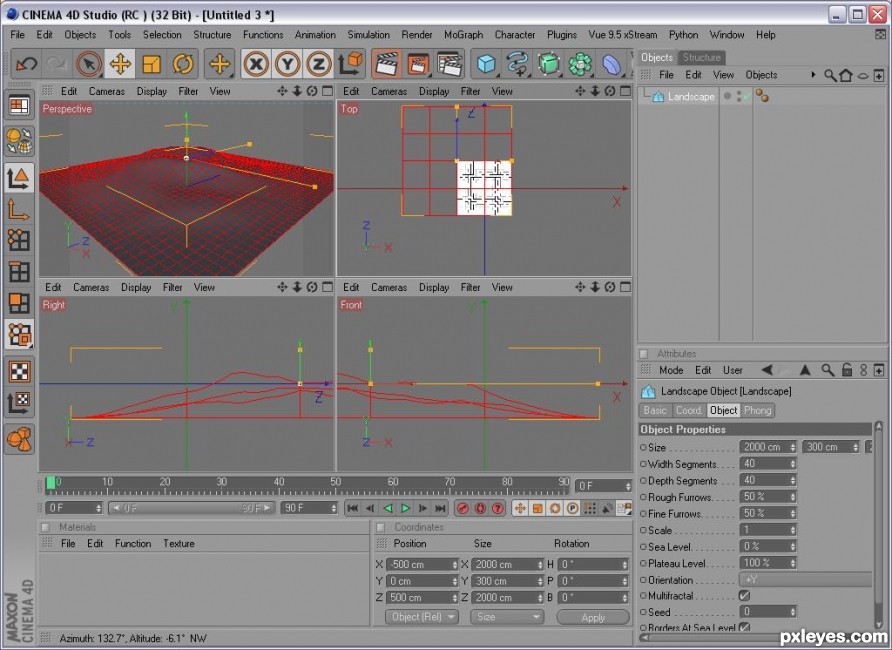Click the Seed value stepper arrows
Viewport: 892px width, 650px height.
click(793, 612)
